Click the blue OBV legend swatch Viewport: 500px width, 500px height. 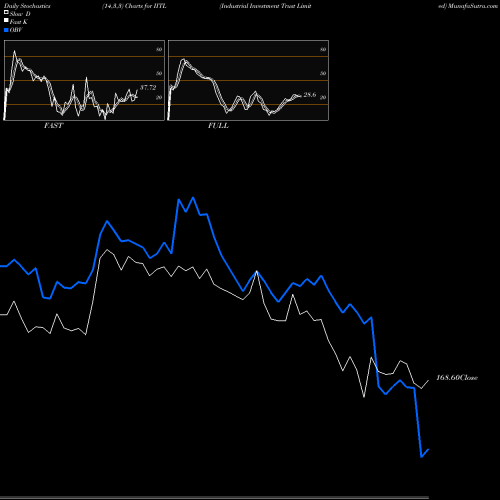point(6,30)
